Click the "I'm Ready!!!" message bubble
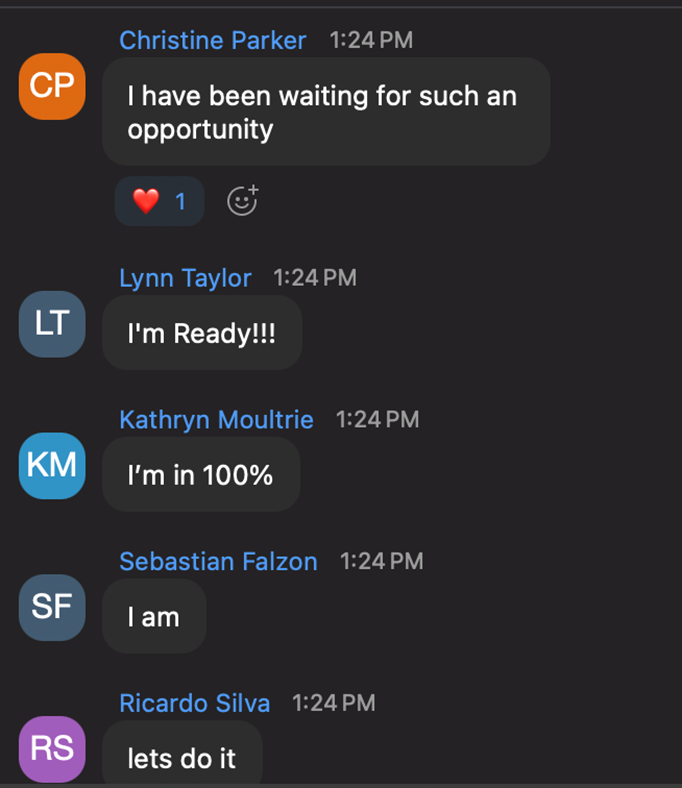The image size is (682, 788). [x=202, y=333]
